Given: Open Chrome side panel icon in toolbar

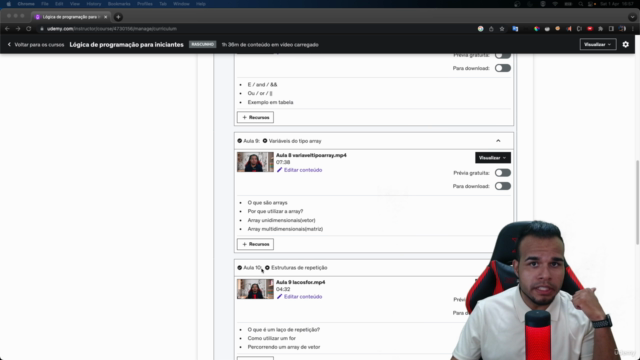Looking at the screenshot, I should tap(611, 29).
